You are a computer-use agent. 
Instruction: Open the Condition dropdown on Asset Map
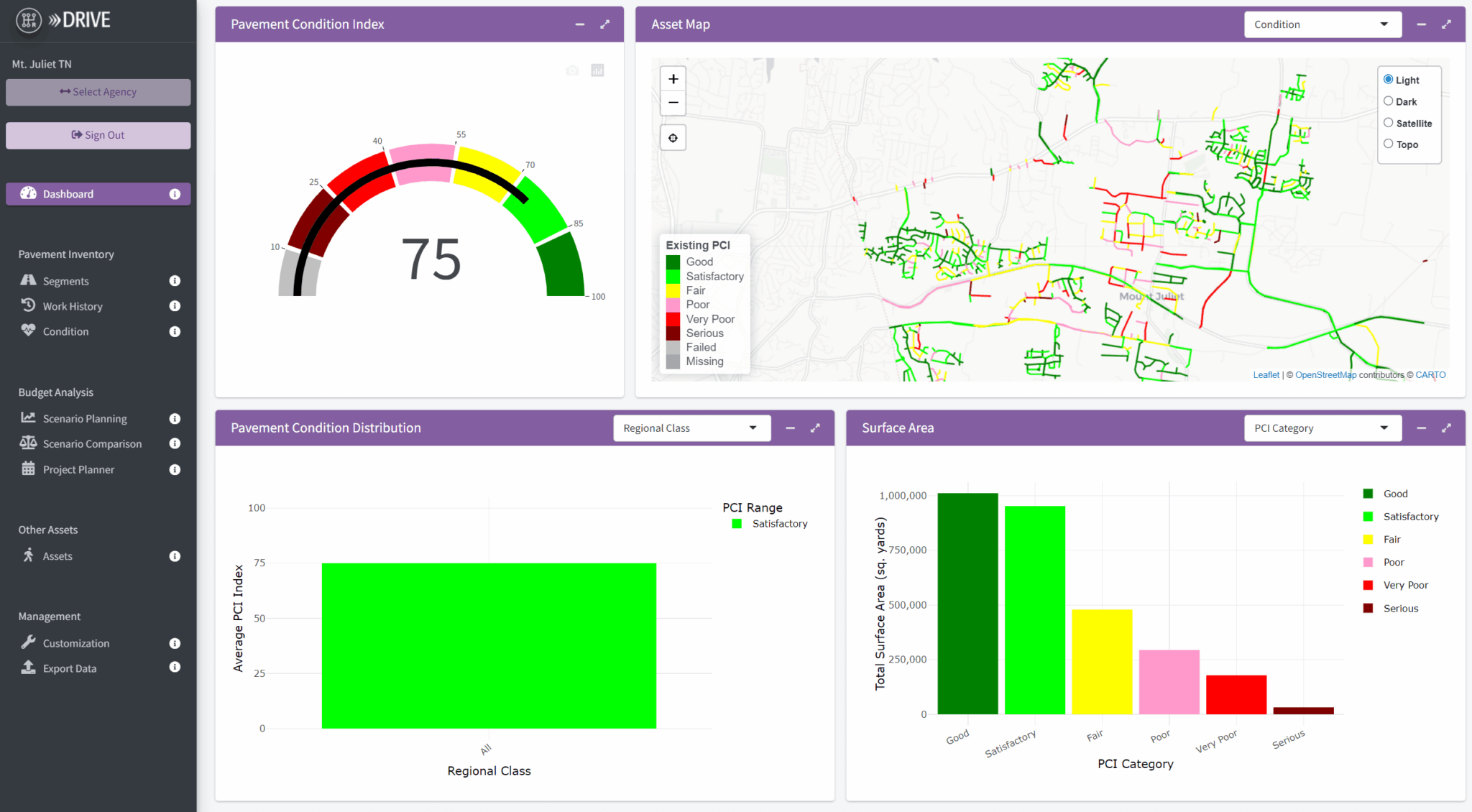(1323, 24)
